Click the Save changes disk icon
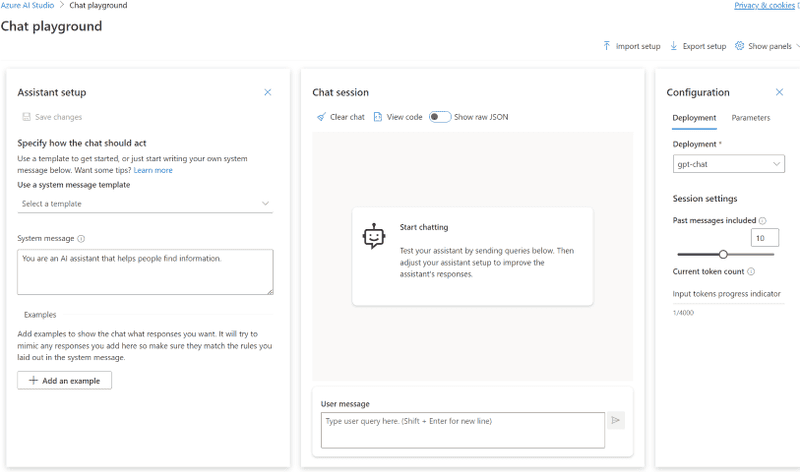This screenshot has height=472, width=800. (x=26, y=117)
